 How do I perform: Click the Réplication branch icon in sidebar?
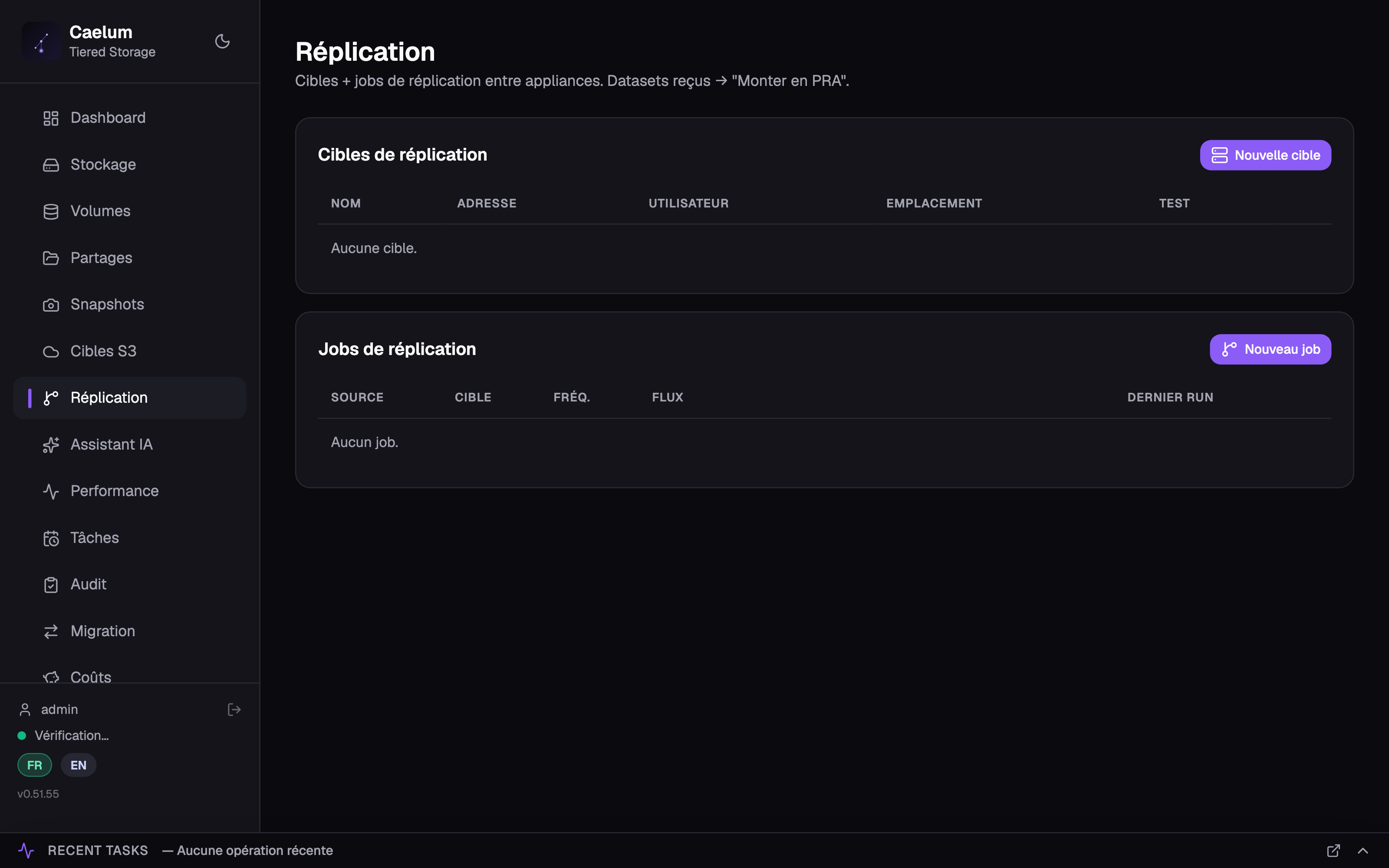pos(51,398)
